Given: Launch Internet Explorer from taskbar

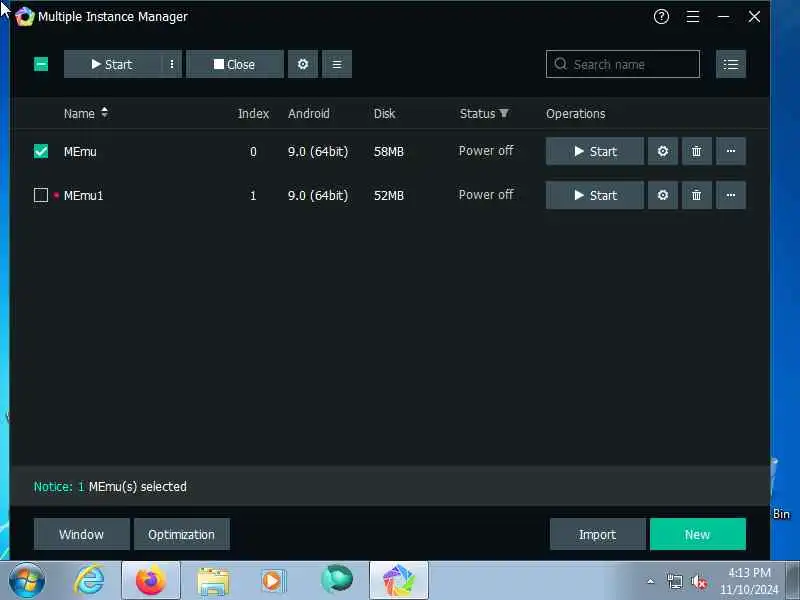Looking at the screenshot, I should [x=89, y=581].
